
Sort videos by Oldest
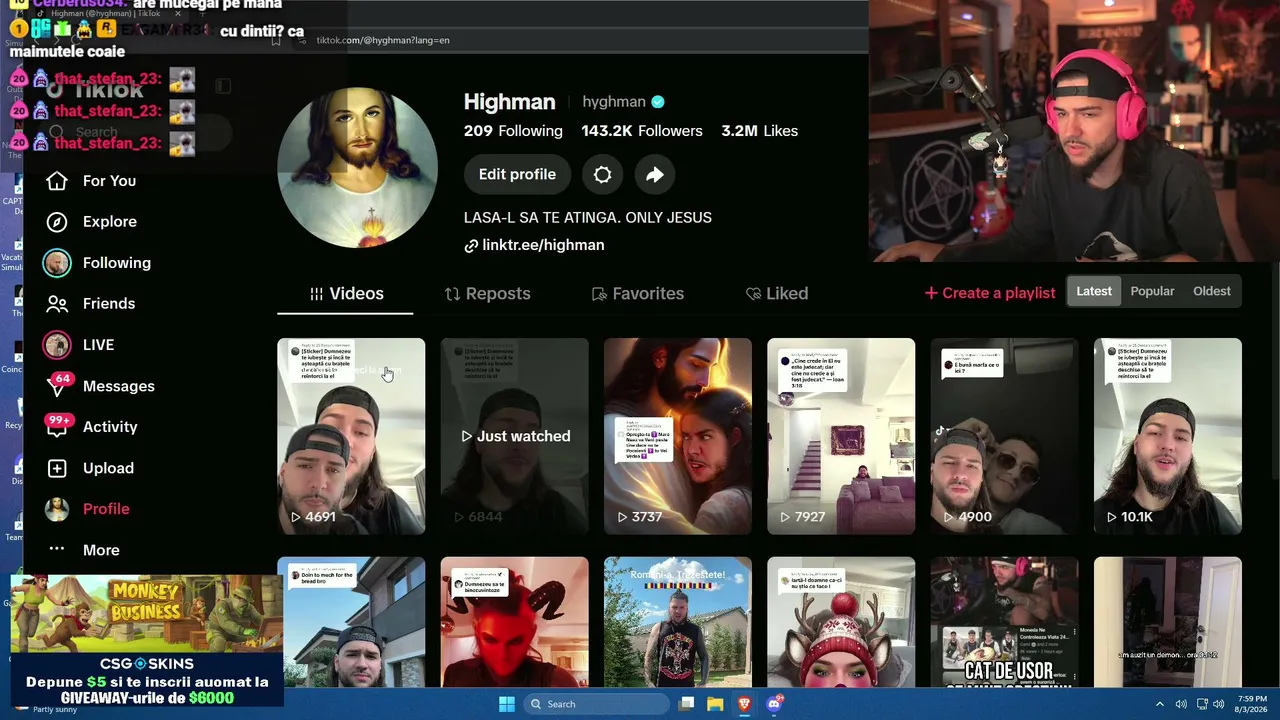coord(1211,291)
